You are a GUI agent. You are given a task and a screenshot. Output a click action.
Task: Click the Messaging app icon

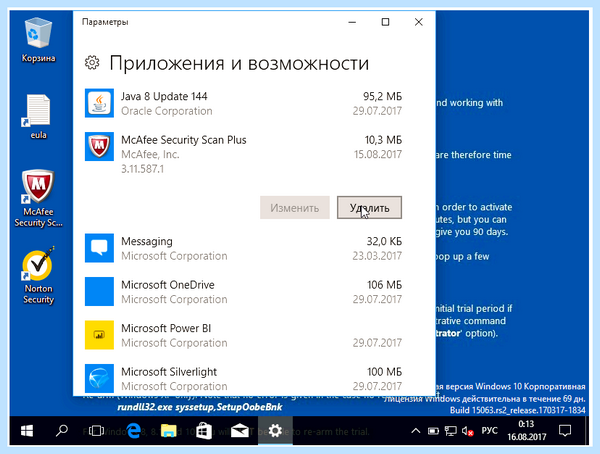pos(99,248)
